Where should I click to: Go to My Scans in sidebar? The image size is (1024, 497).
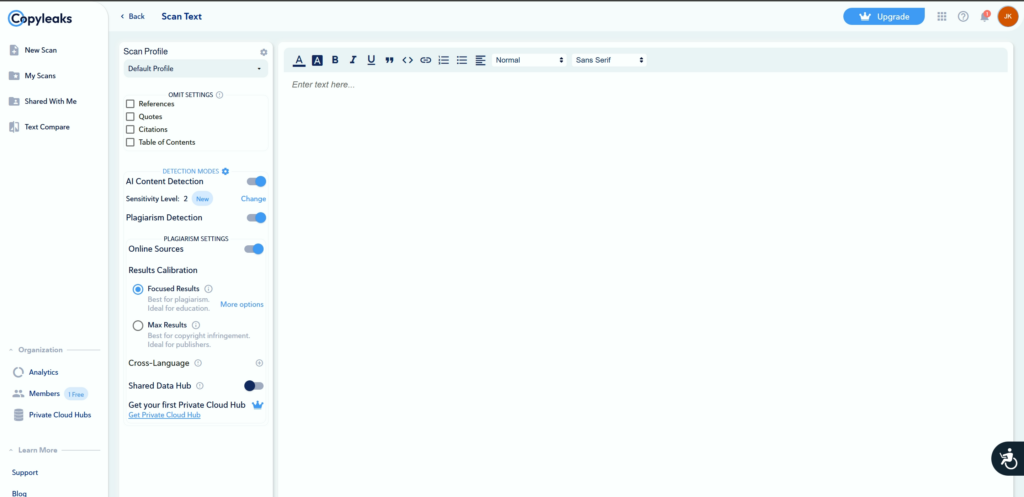coord(40,76)
